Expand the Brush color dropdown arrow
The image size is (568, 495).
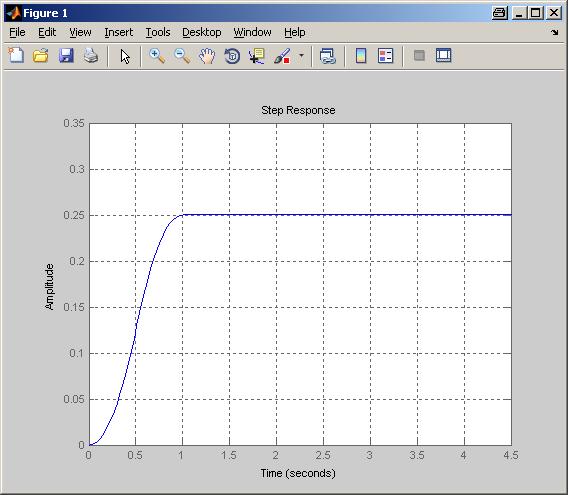[x=301, y=56]
